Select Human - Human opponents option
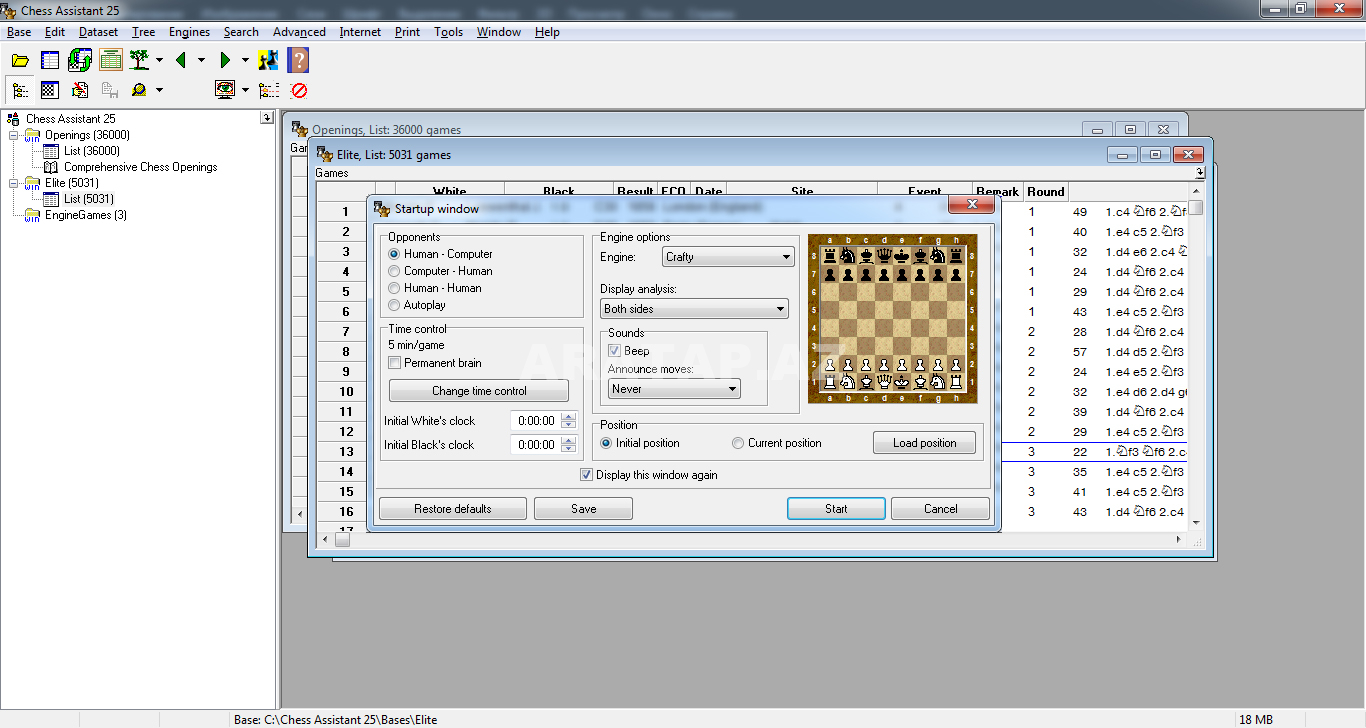 pos(435,288)
